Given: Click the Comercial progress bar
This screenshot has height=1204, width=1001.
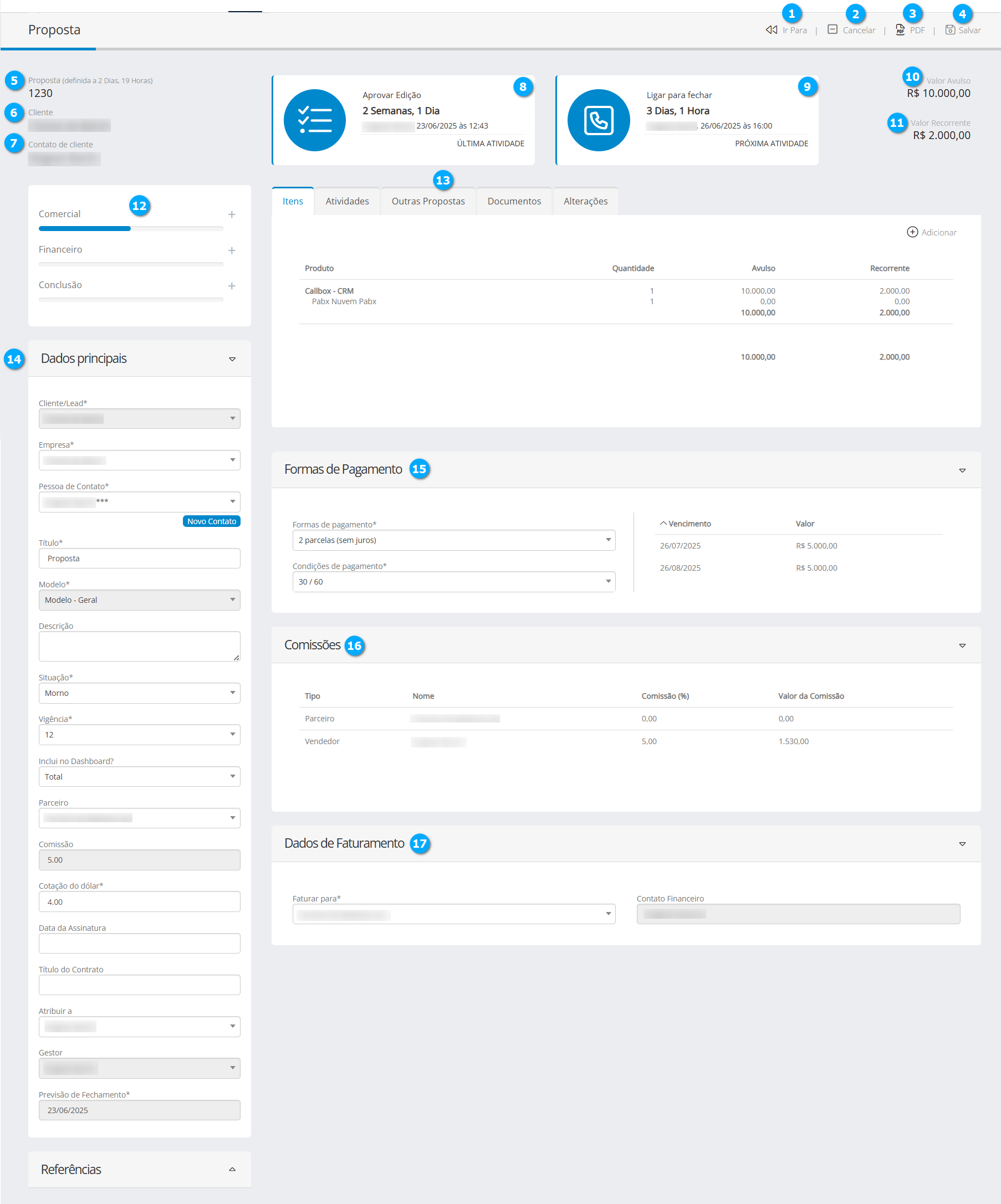Looking at the screenshot, I should click(131, 229).
